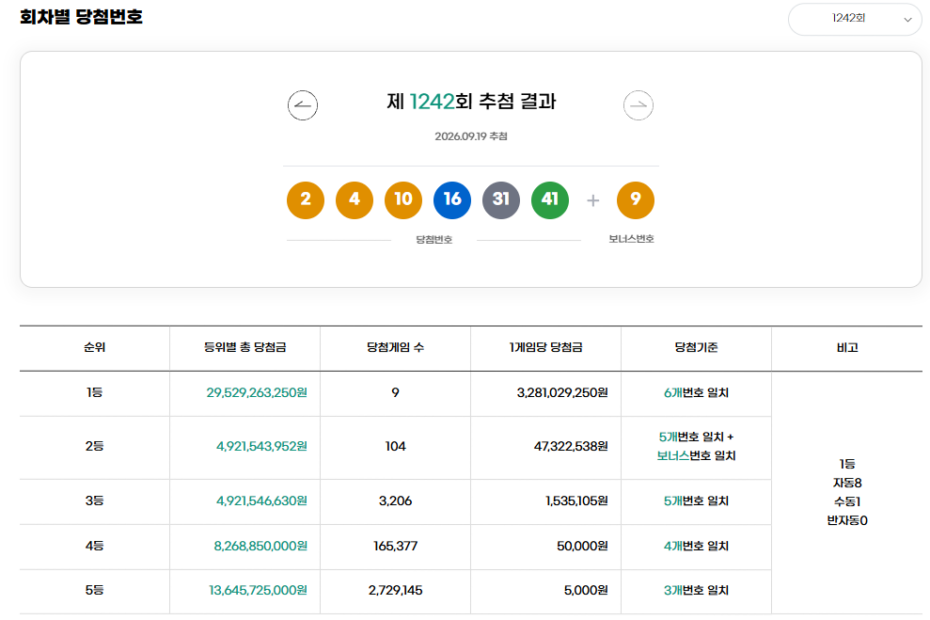Click the 당첨번호 label under the balls

[x=434, y=240]
